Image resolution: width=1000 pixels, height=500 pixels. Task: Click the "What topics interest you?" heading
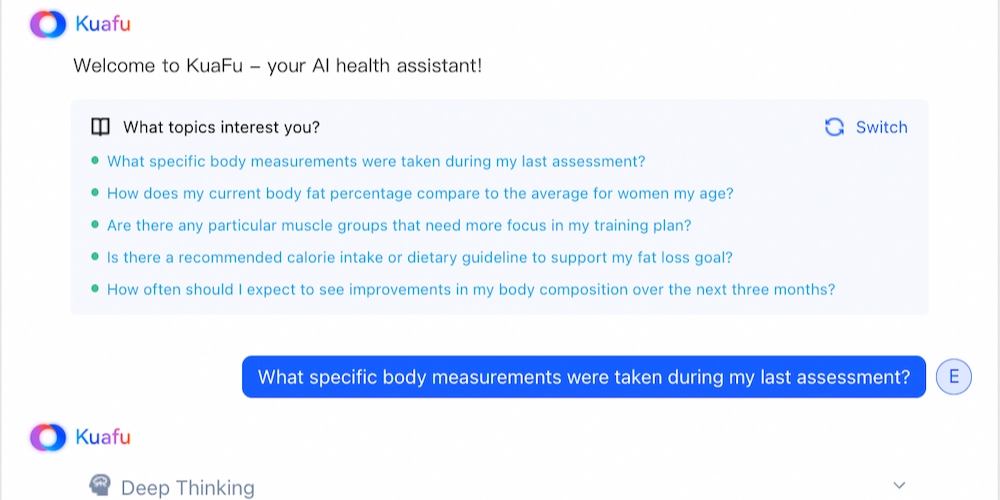[221, 127]
